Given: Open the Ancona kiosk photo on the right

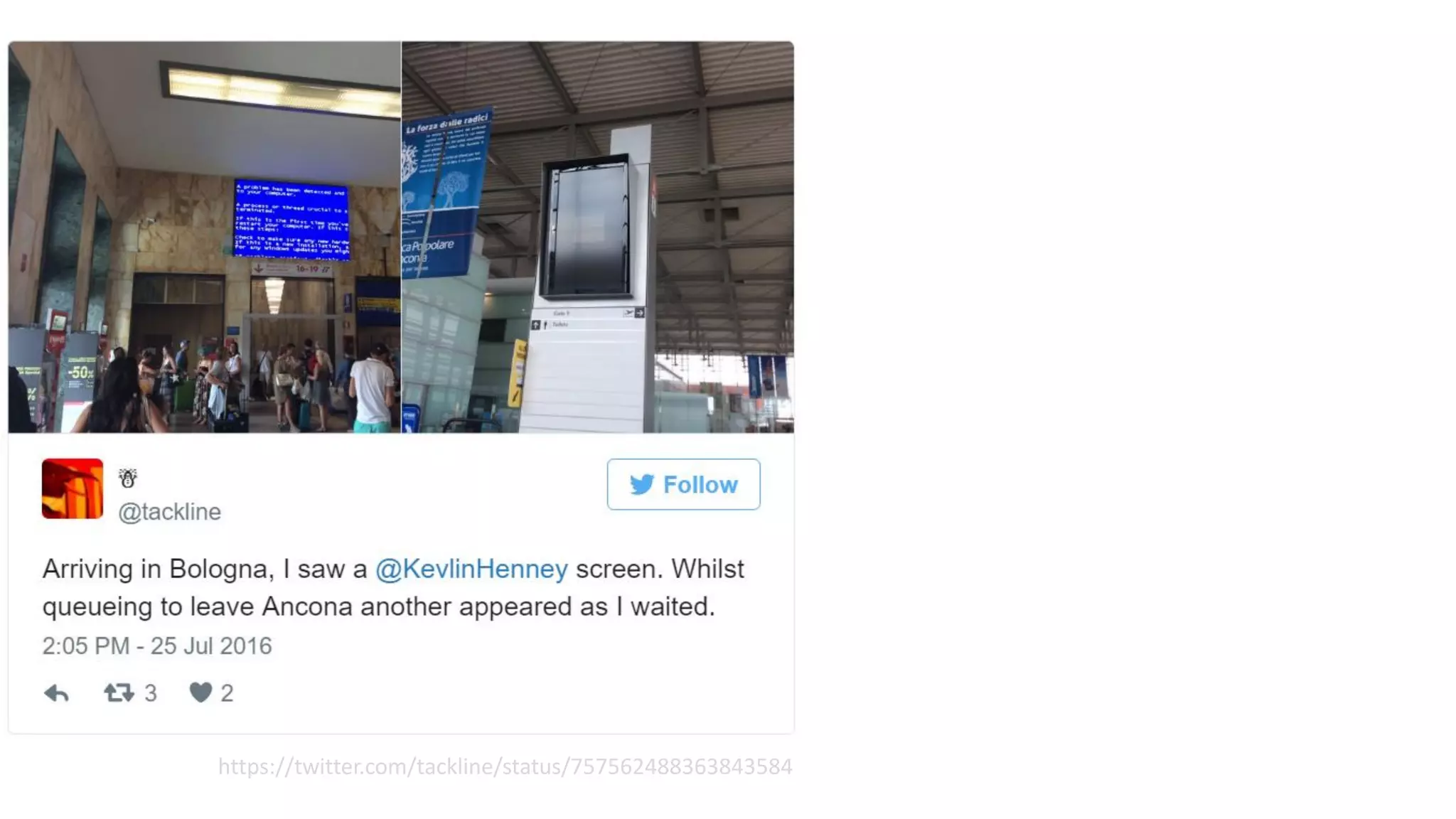Looking at the screenshot, I should 598,237.
